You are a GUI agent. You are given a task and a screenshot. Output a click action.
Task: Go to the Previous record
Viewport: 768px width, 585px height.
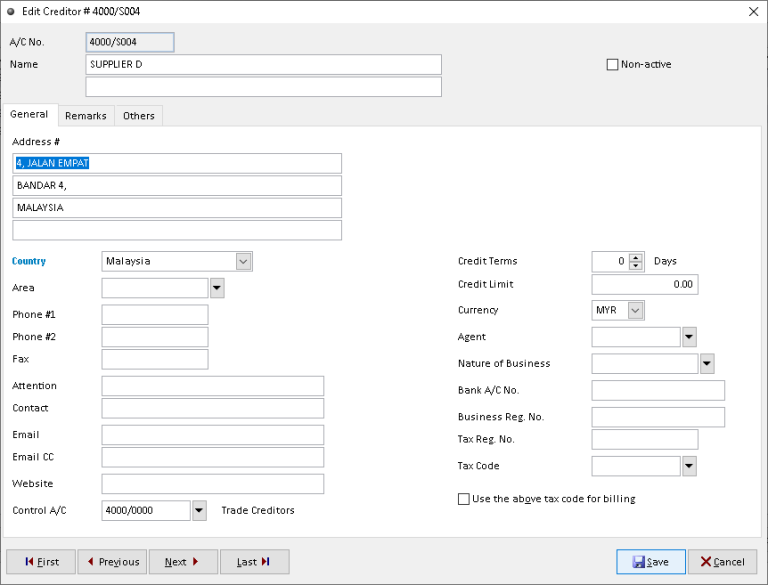coord(112,561)
